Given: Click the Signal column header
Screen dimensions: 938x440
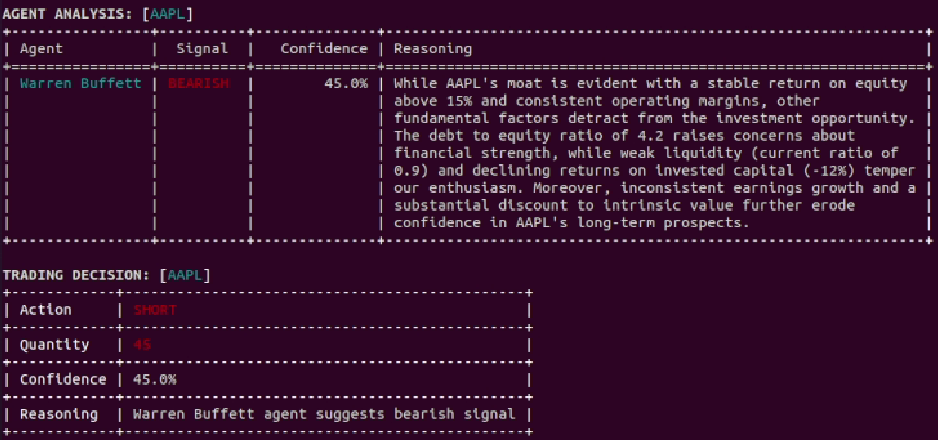Looking at the screenshot, I should click(202, 48).
